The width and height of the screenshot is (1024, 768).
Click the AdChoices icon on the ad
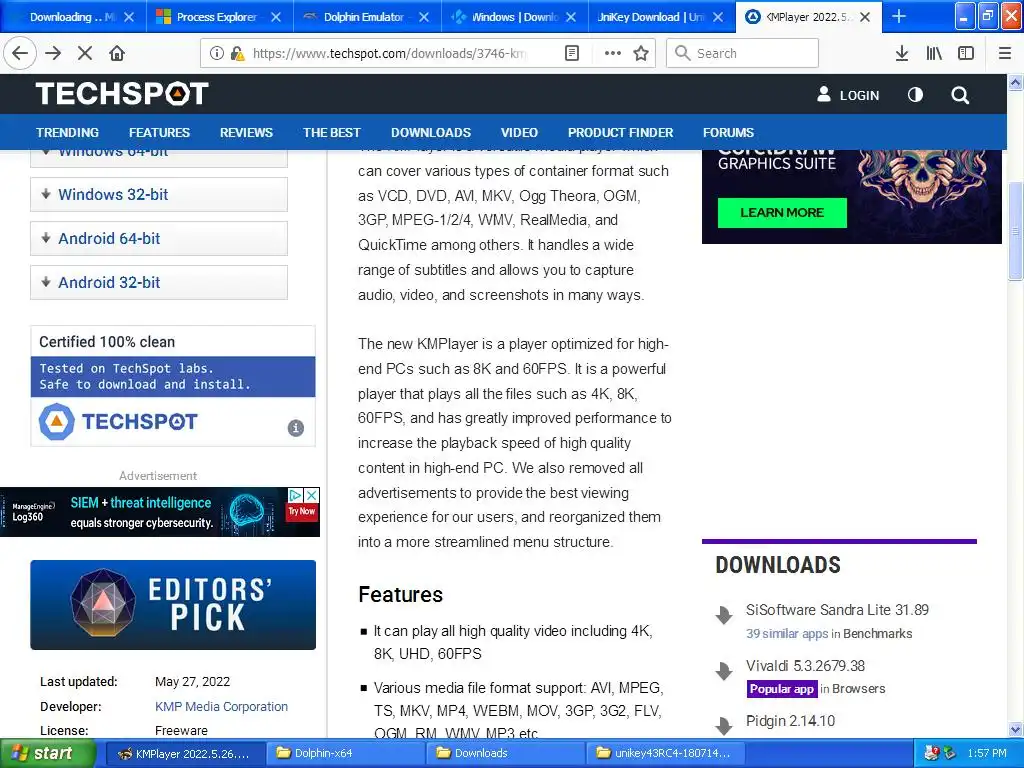tap(295, 495)
